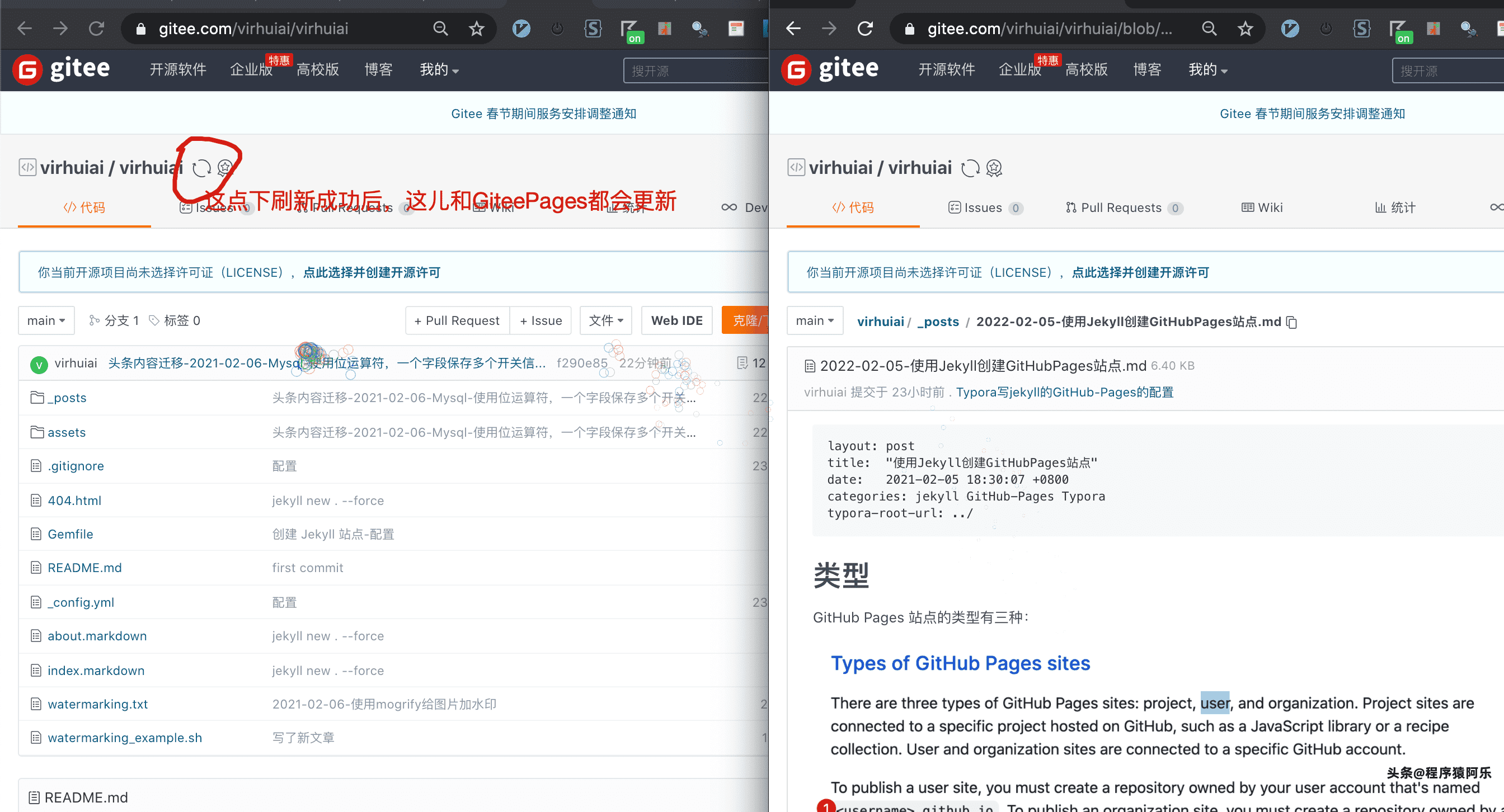Click the forward arrow in right browser window
The image size is (1504, 812).
pos(829,29)
